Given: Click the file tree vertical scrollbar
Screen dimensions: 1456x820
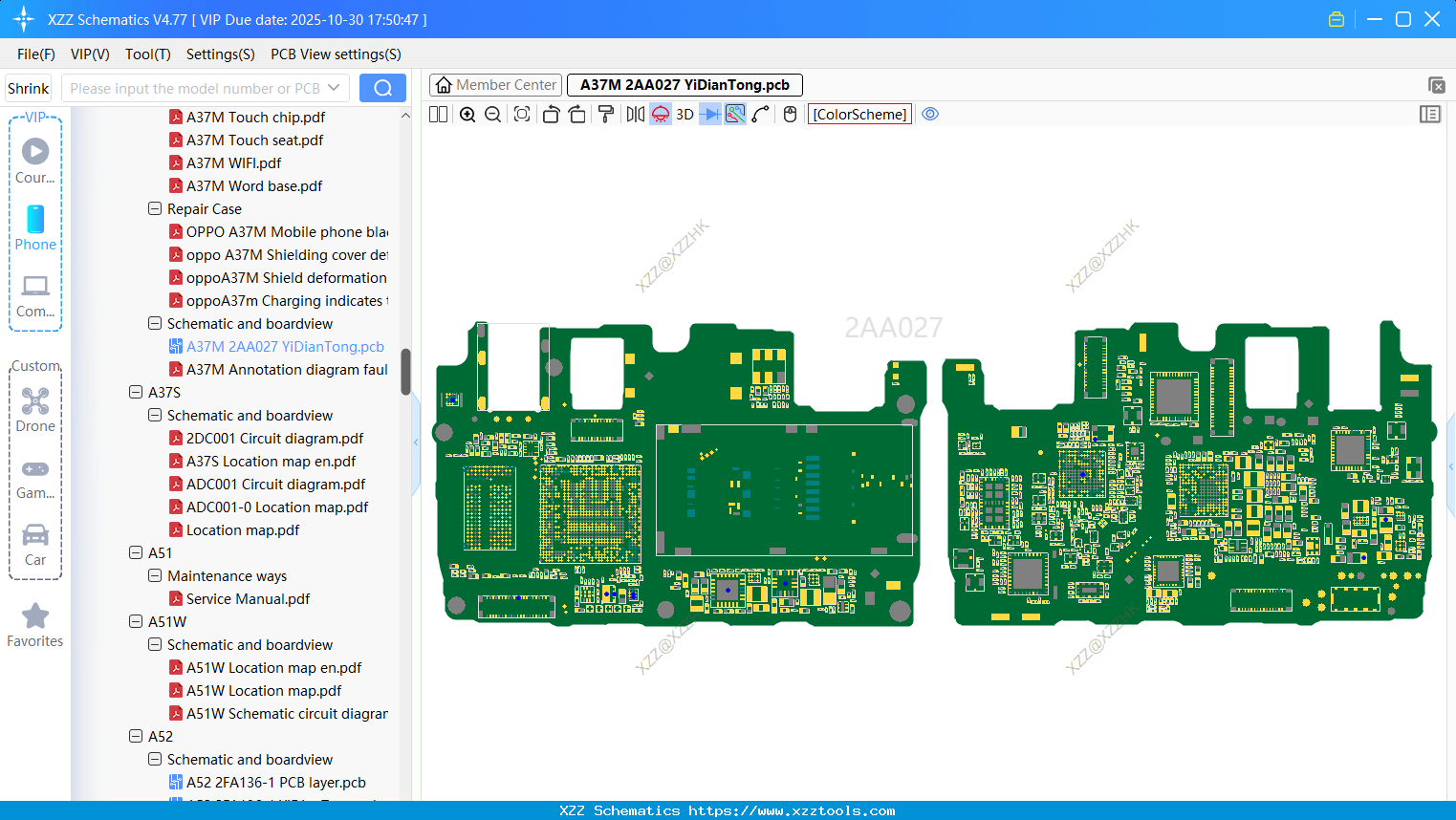Looking at the screenshot, I should [405, 372].
